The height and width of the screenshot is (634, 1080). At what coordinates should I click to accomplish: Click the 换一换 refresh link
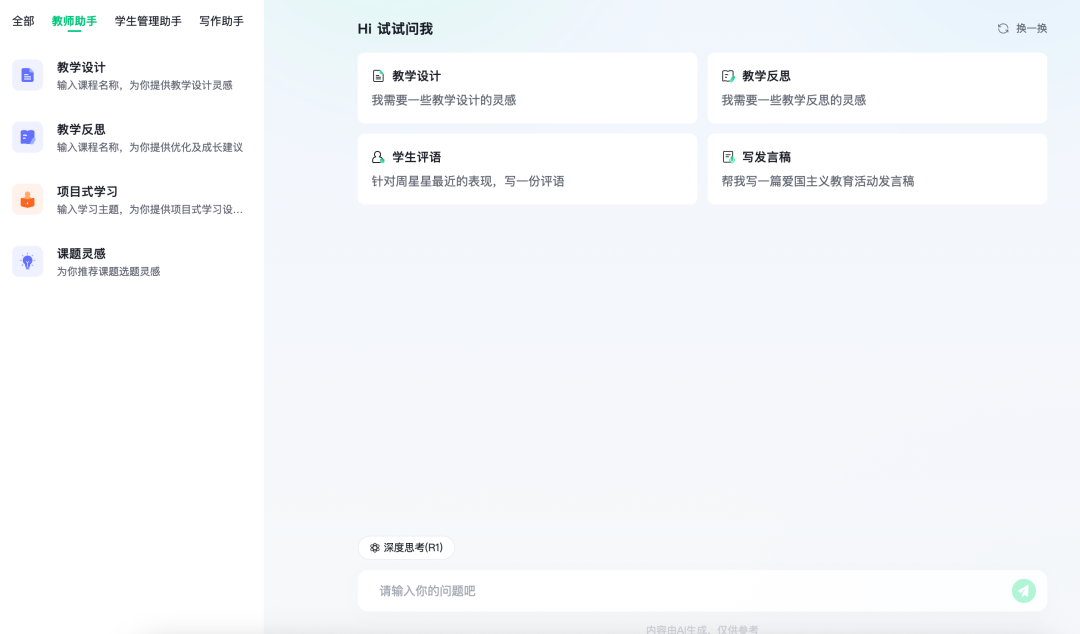point(1022,28)
